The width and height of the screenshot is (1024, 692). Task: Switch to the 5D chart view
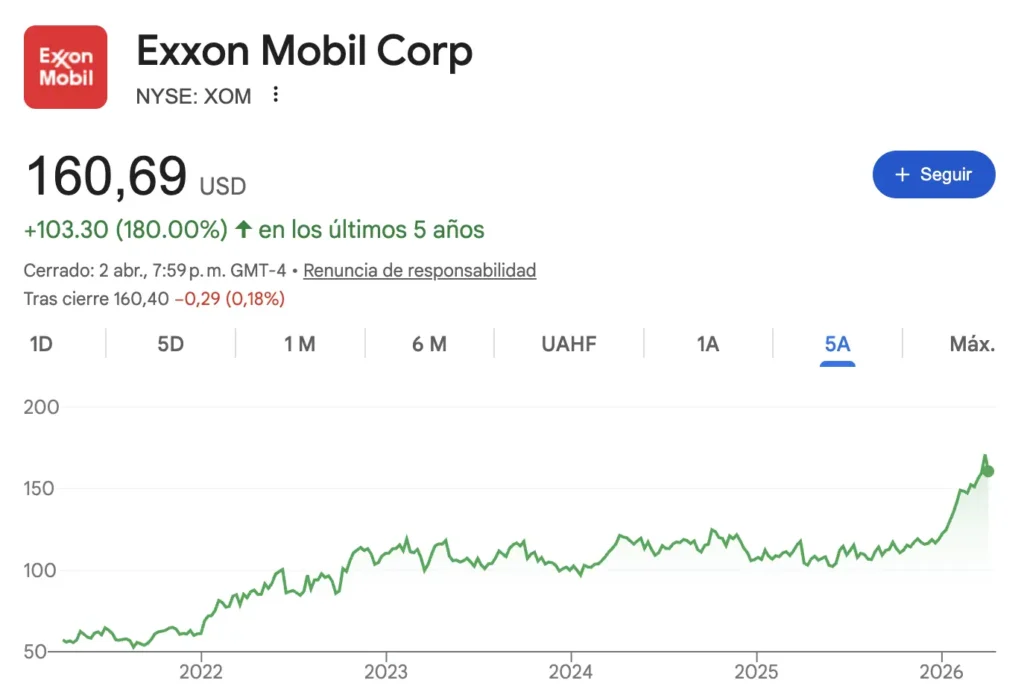coord(170,343)
